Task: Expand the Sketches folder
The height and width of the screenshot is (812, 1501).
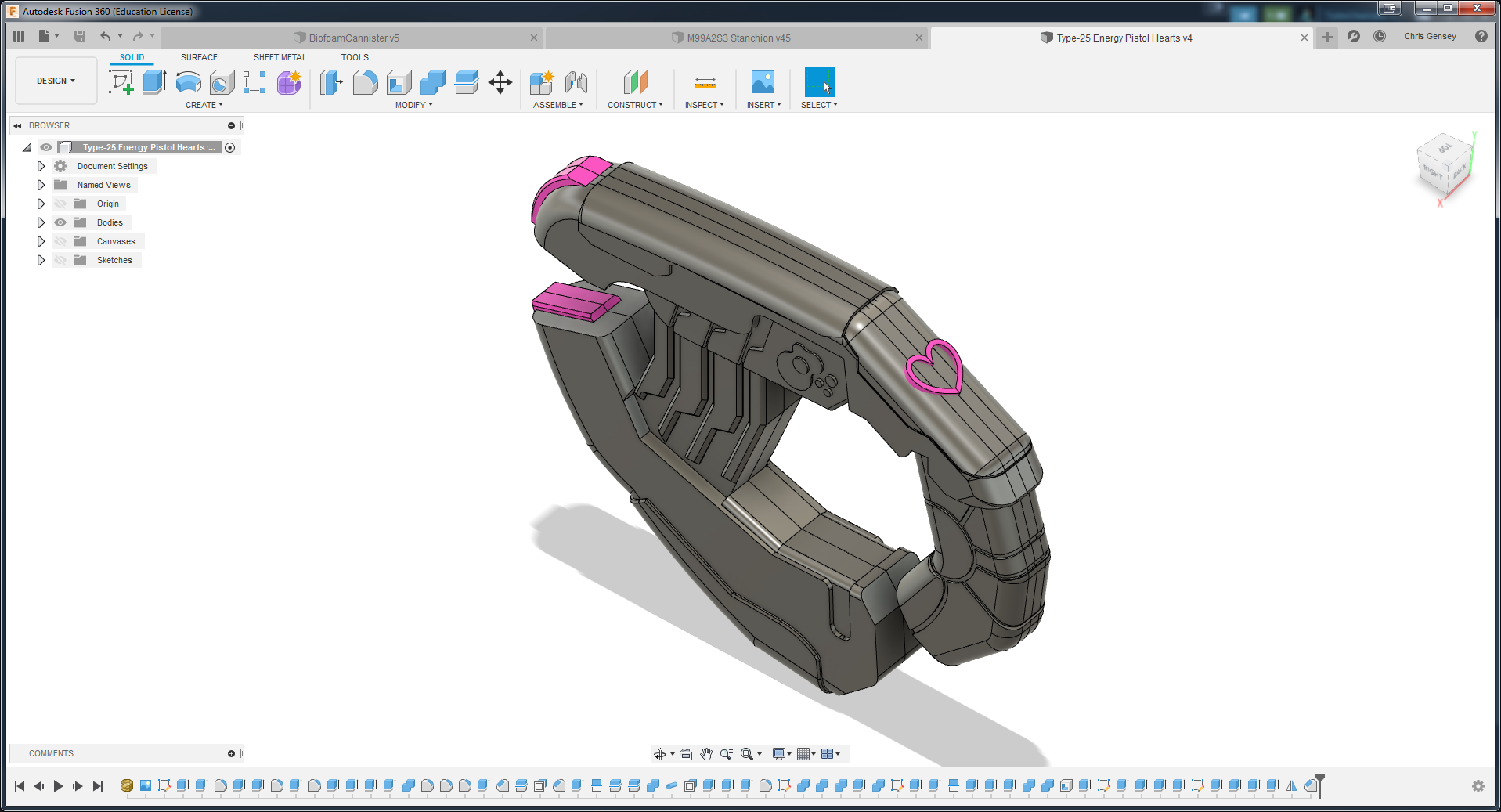Action: (x=41, y=260)
